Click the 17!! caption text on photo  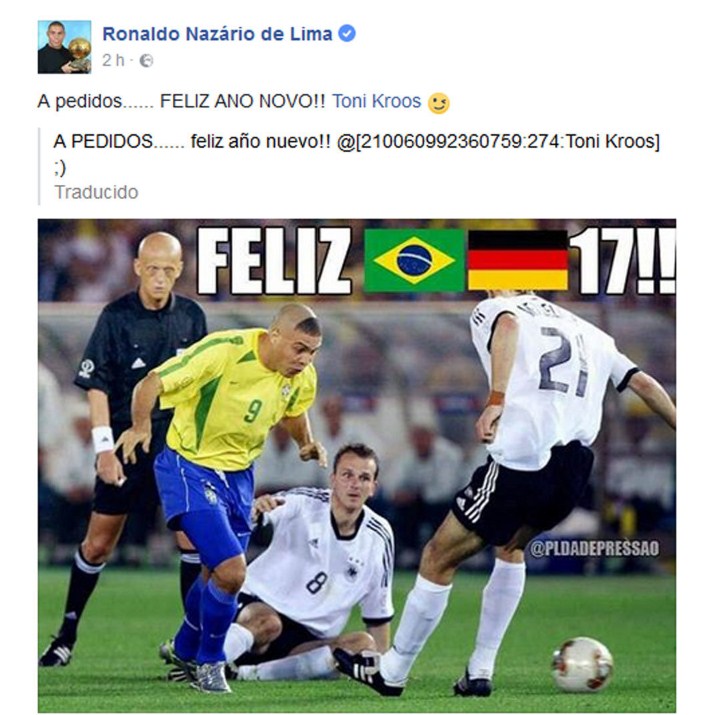[x=622, y=260]
